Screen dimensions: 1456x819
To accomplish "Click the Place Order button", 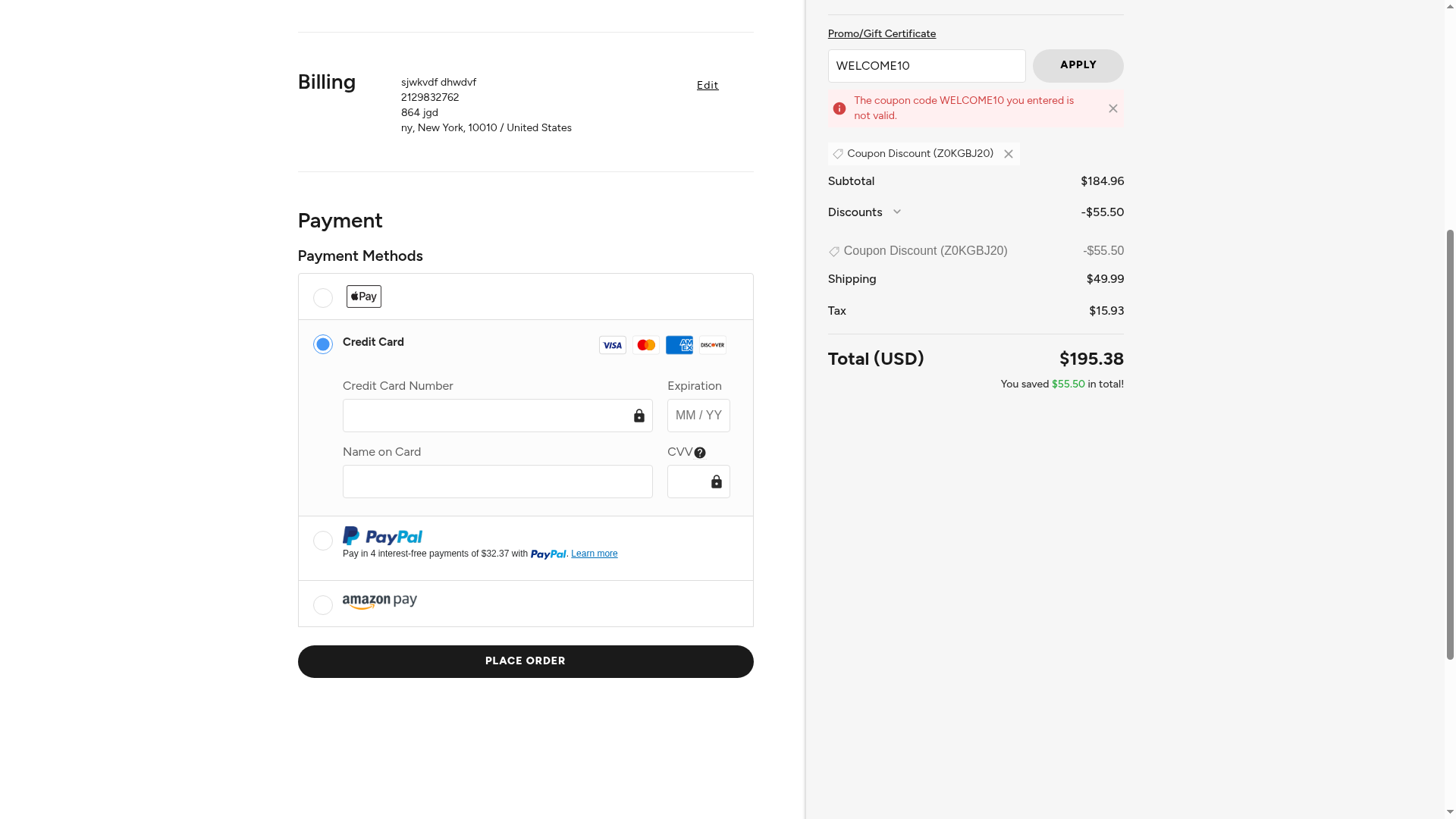I will click(x=525, y=661).
